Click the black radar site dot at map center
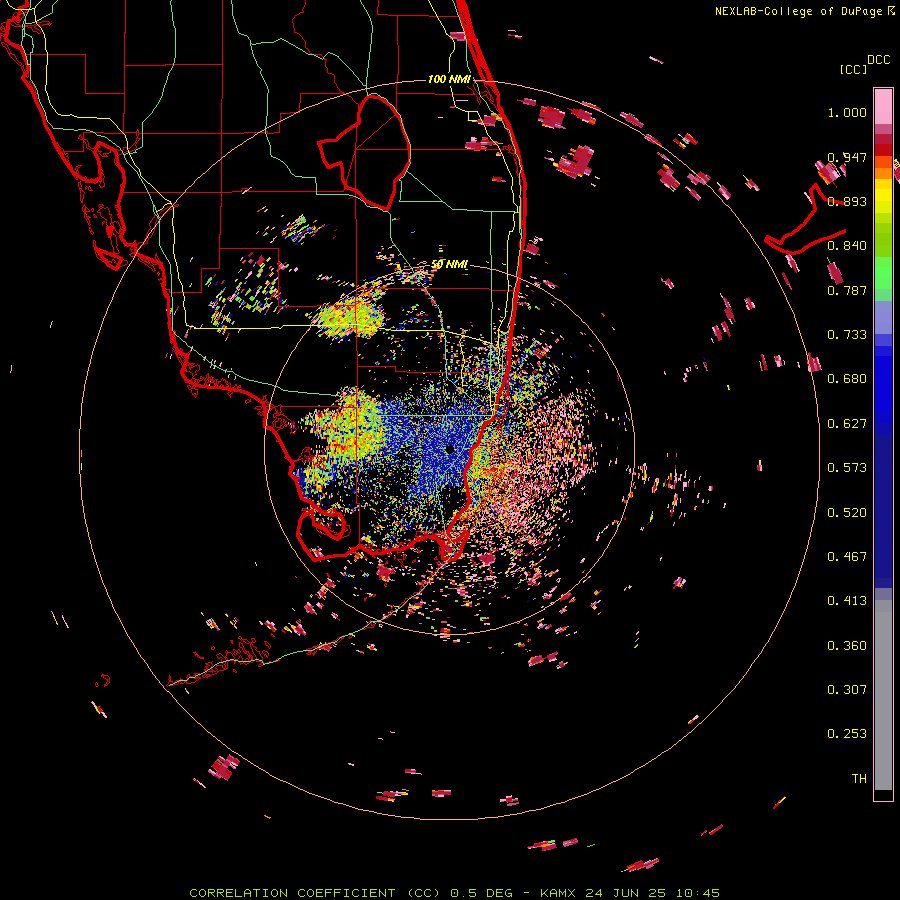This screenshot has height=900, width=900. (x=450, y=450)
